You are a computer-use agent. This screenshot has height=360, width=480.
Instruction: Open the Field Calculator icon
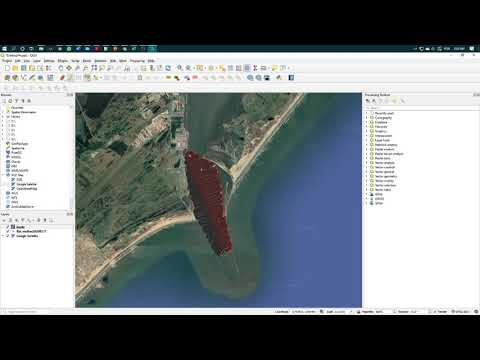(239, 68)
